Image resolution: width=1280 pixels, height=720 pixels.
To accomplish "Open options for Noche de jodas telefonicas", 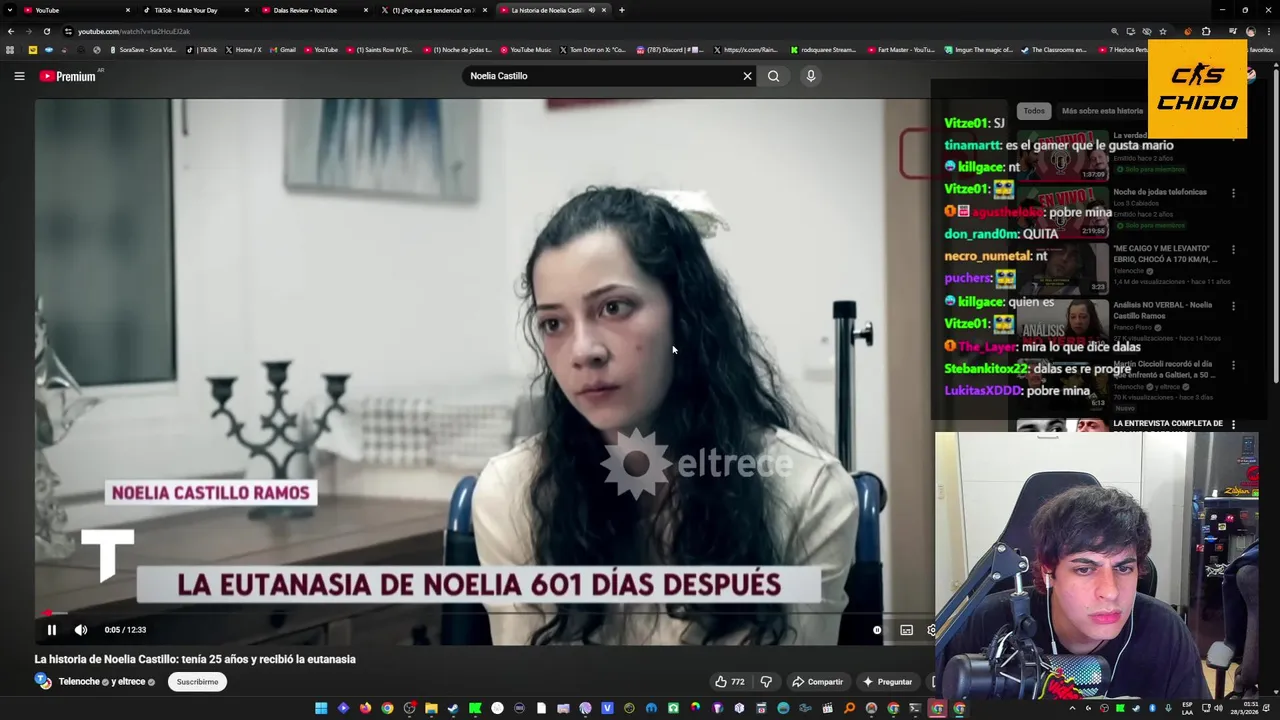I will [1233, 193].
